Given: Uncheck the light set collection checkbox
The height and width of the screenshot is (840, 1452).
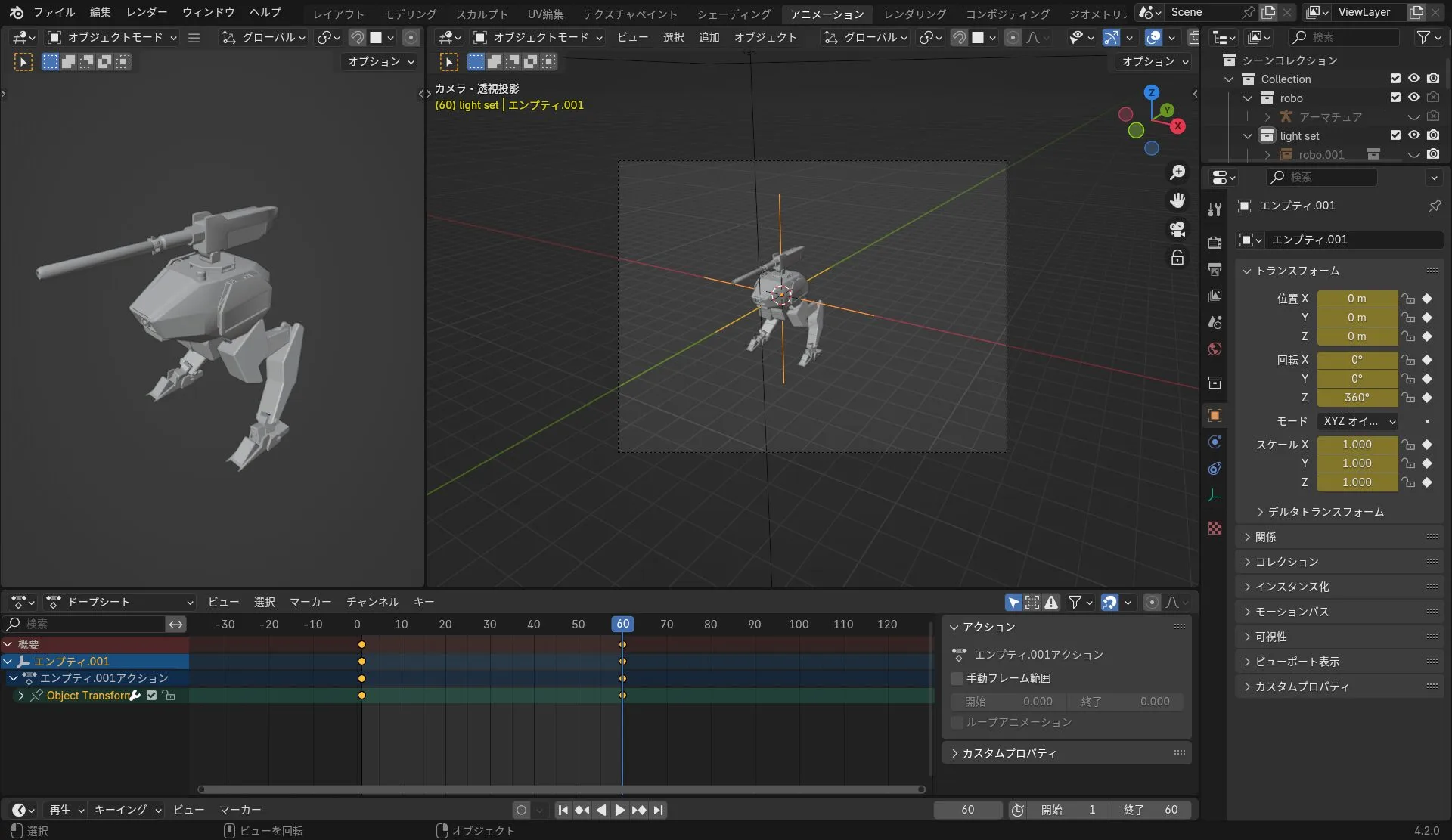Looking at the screenshot, I should [1395, 135].
